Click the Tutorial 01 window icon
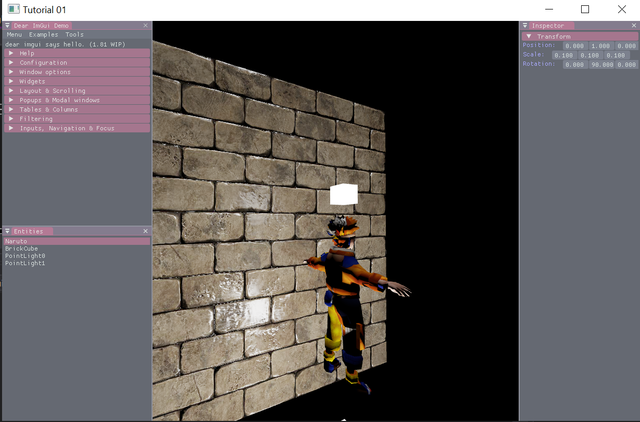Image resolution: width=640 pixels, height=422 pixels. tap(13, 9)
